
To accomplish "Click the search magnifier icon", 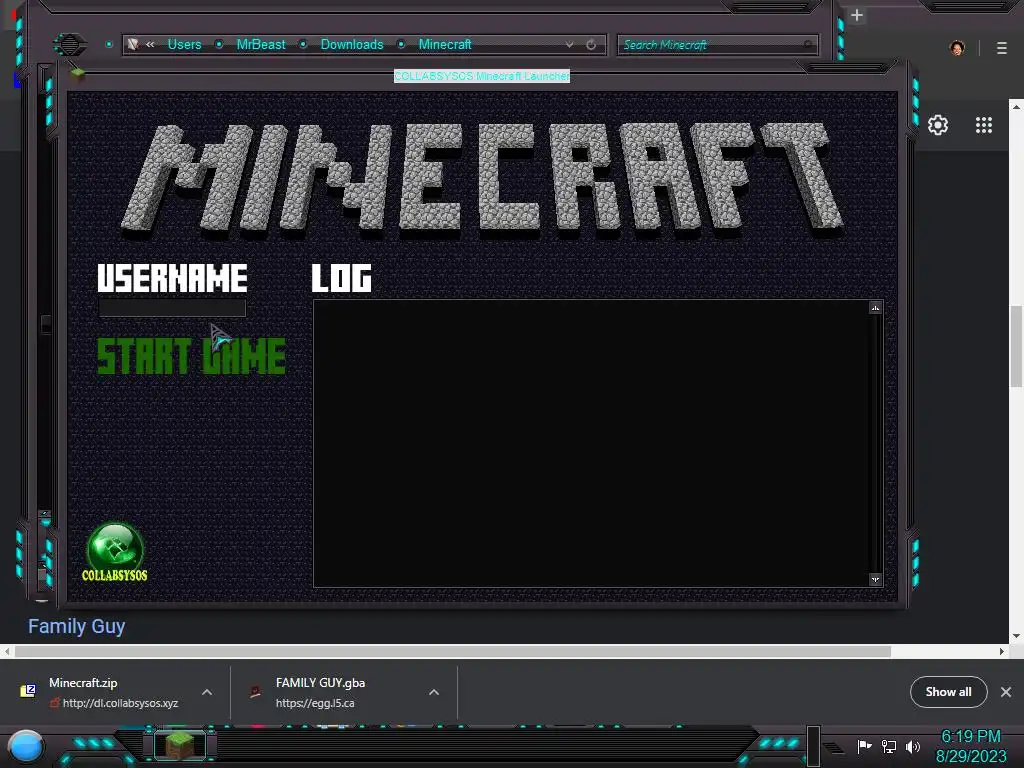I will pyautogui.click(x=808, y=44).
